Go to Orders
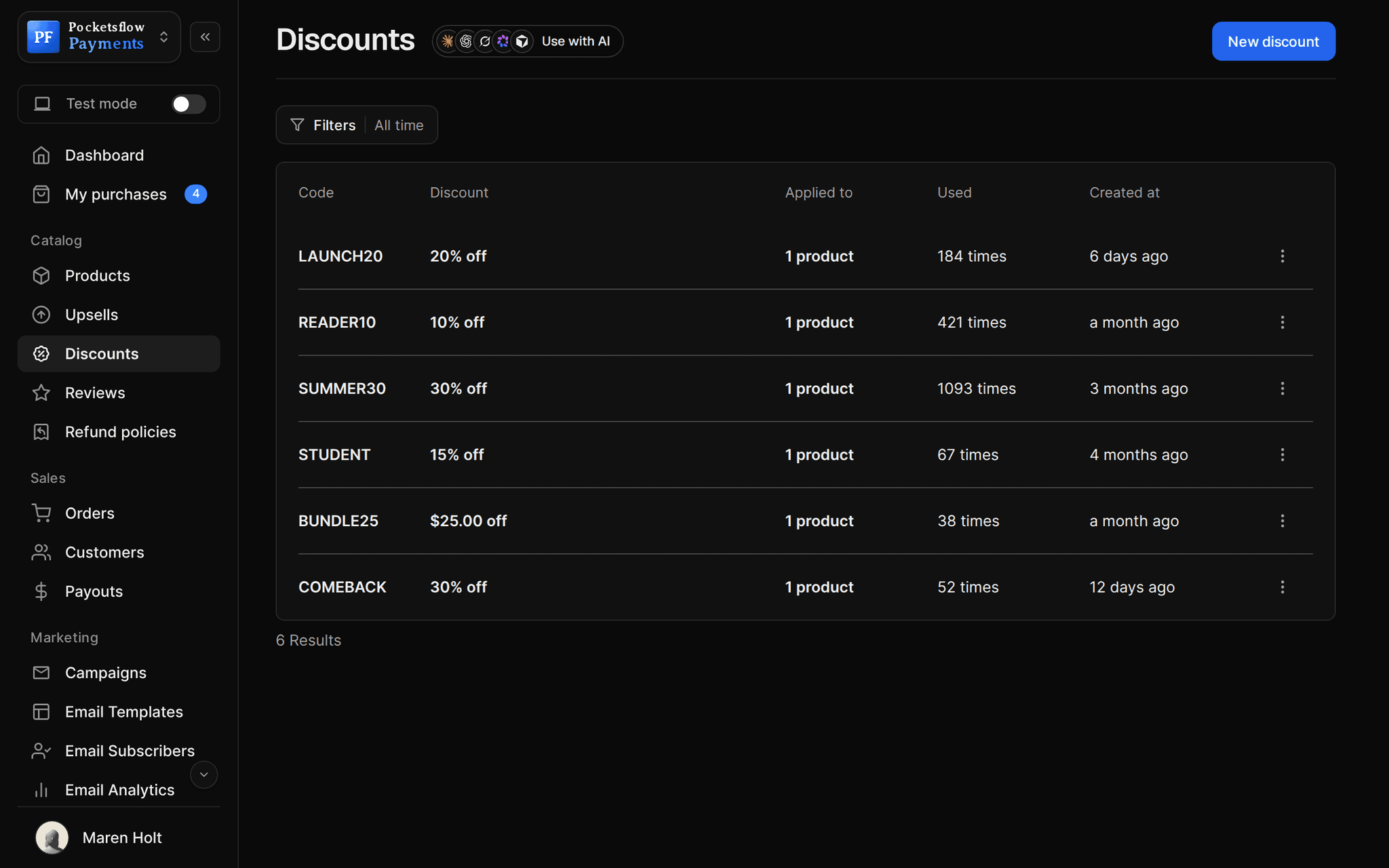 (119, 513)
